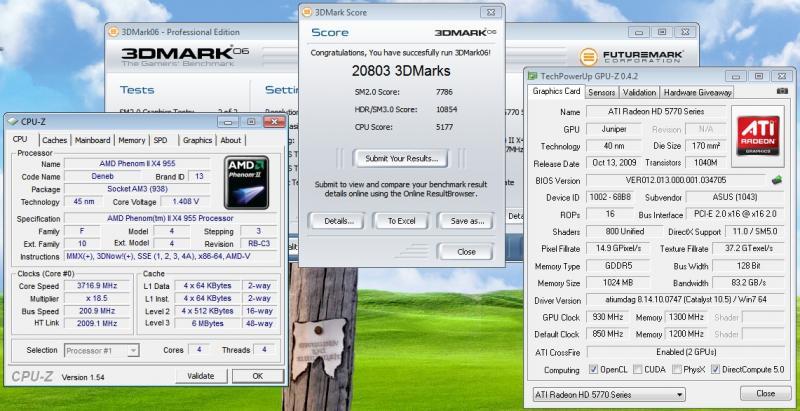Click the BIOS version VER012.013.000.001.034705 field
The image size is (800, 411).
[677, 180]
